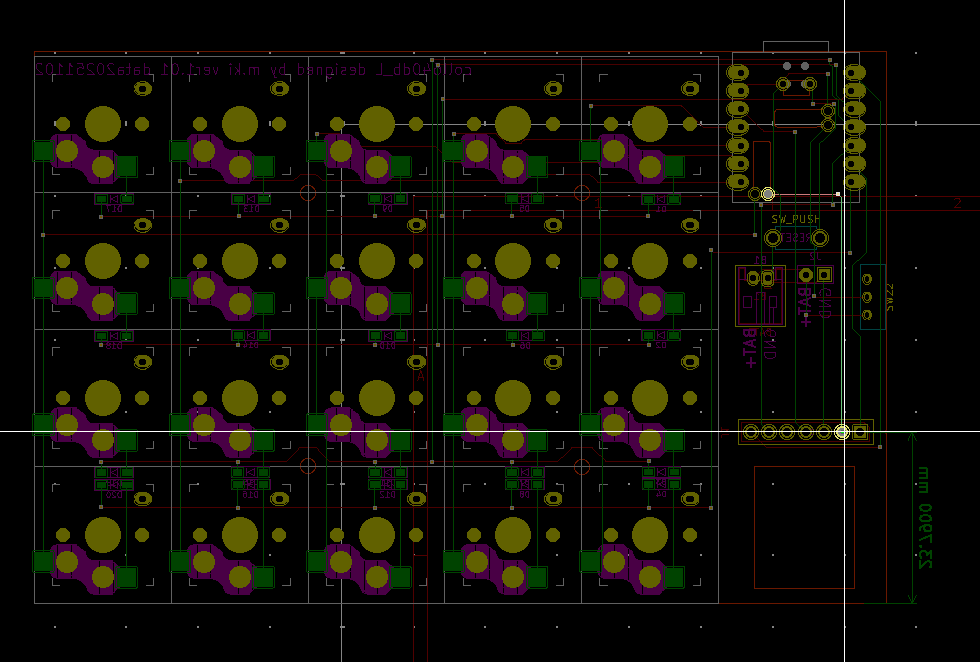Select the D13 diode footprint
Viewport: 980px width, 662px height.
[x=250, y=198]
